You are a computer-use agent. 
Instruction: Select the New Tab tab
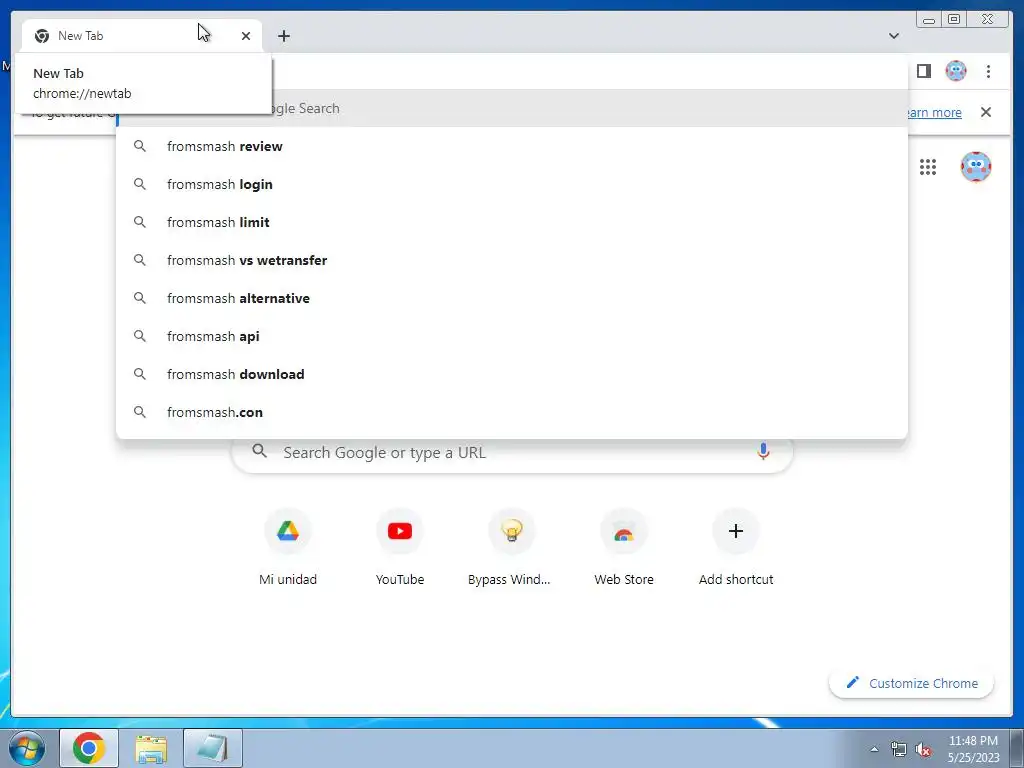[x=142, y=36]
